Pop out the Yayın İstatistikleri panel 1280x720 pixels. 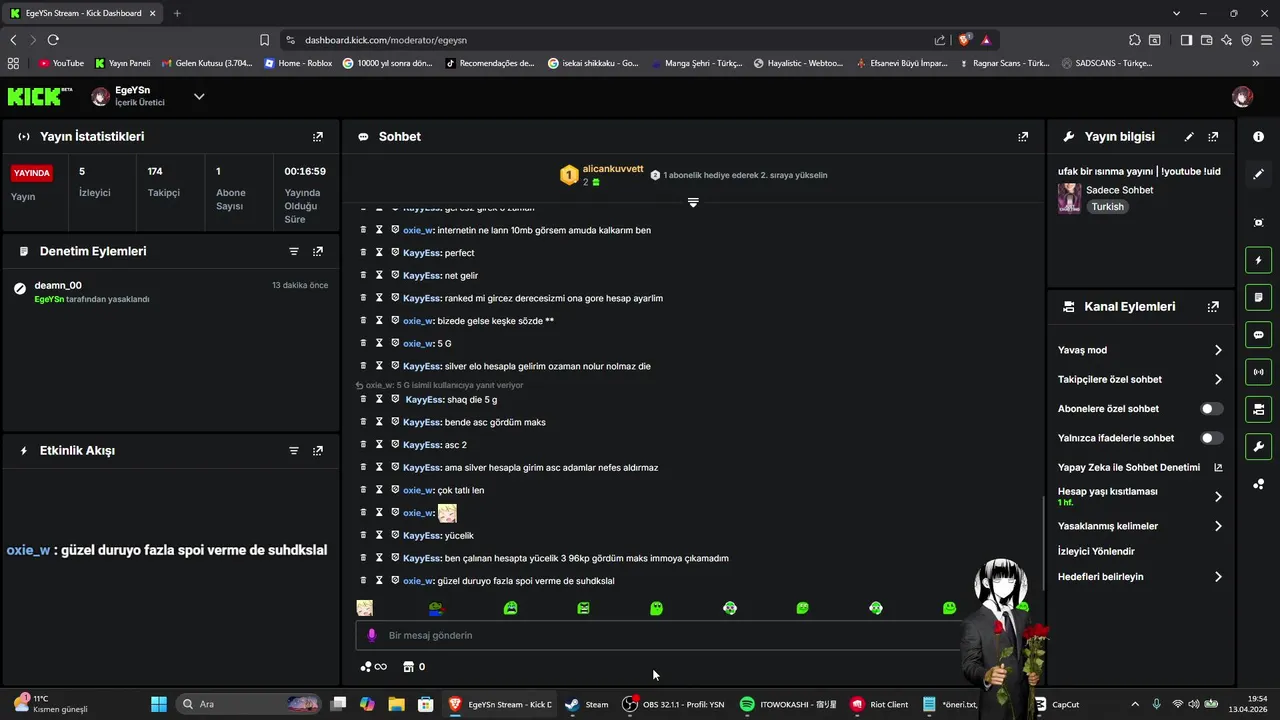318,137
